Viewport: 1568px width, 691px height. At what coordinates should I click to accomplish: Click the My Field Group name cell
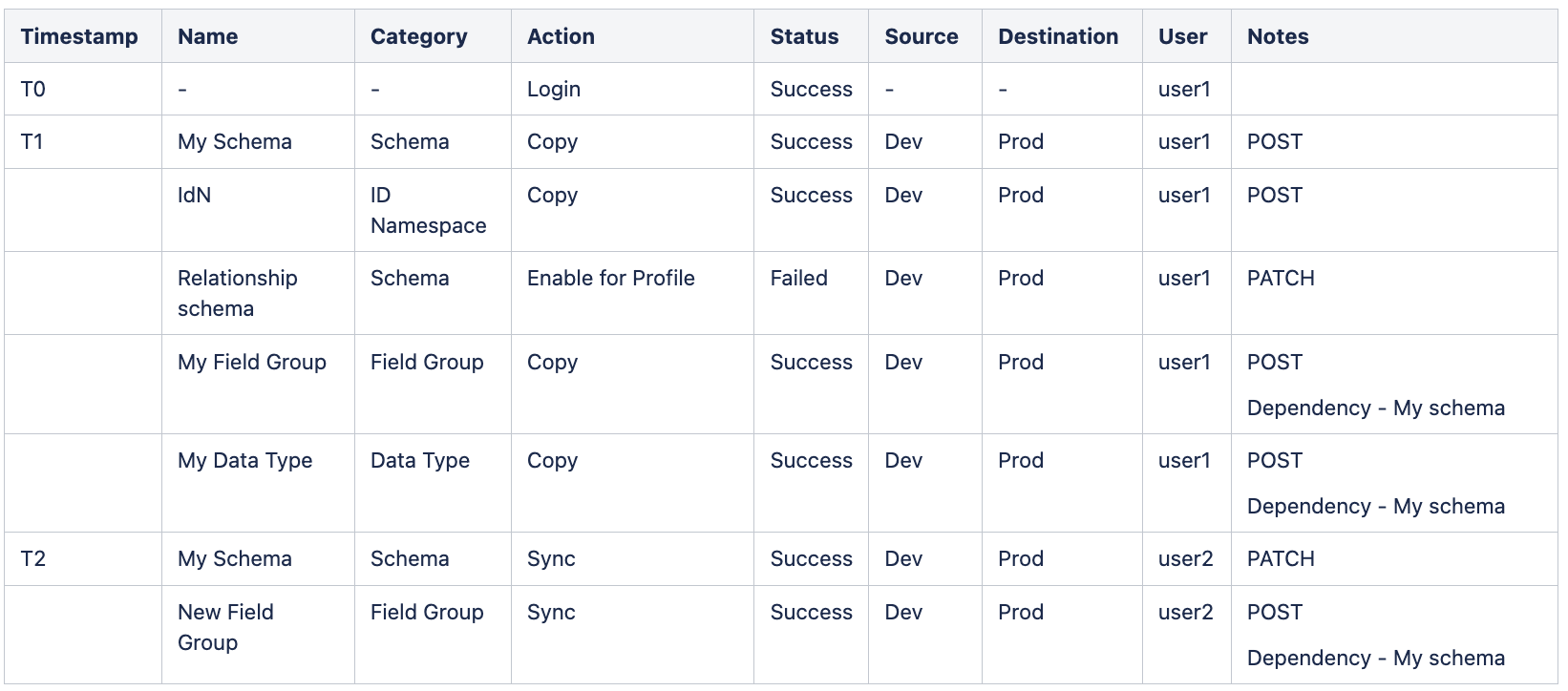click(x=251, y=362)
